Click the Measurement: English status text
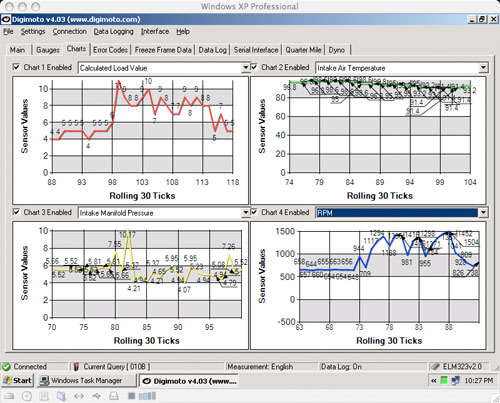The image size is (500, 403). (x=260, y=367)
